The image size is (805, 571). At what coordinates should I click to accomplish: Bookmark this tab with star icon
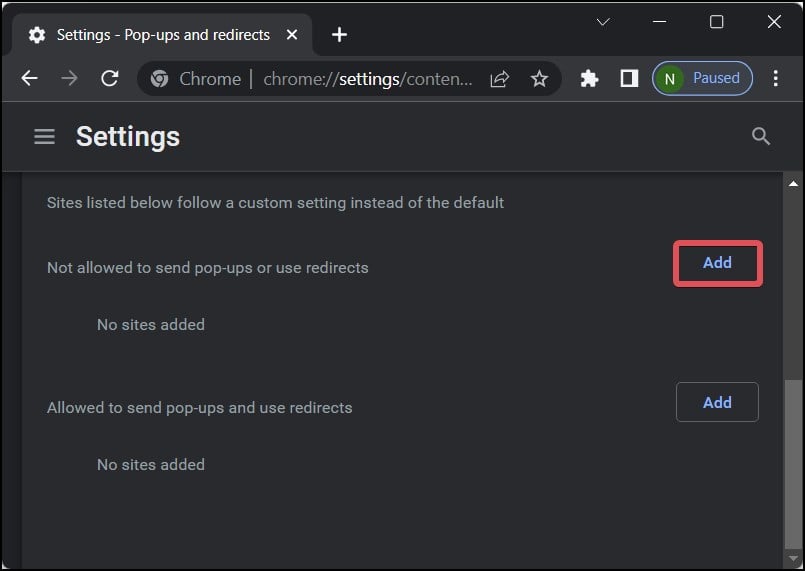(x=539, y=79)
